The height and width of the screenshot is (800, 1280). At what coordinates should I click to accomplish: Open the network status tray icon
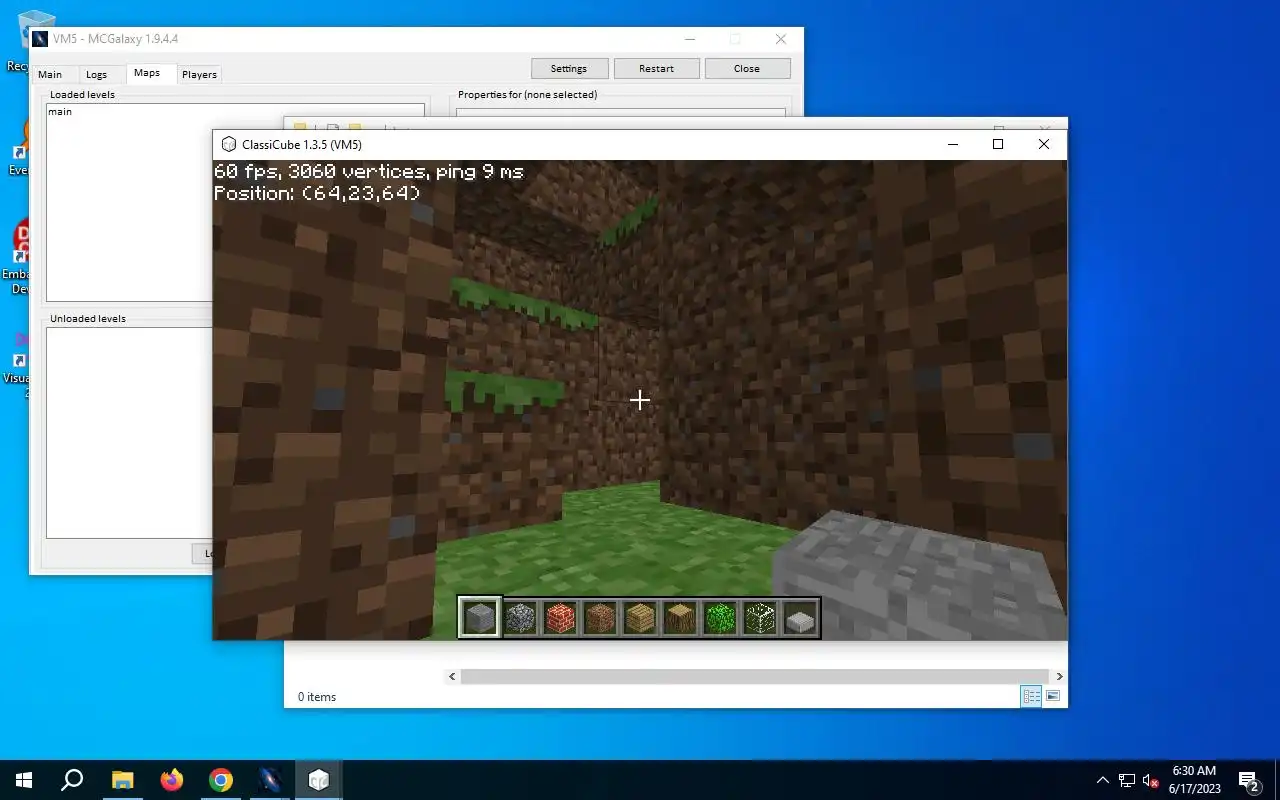point(1127,780)
